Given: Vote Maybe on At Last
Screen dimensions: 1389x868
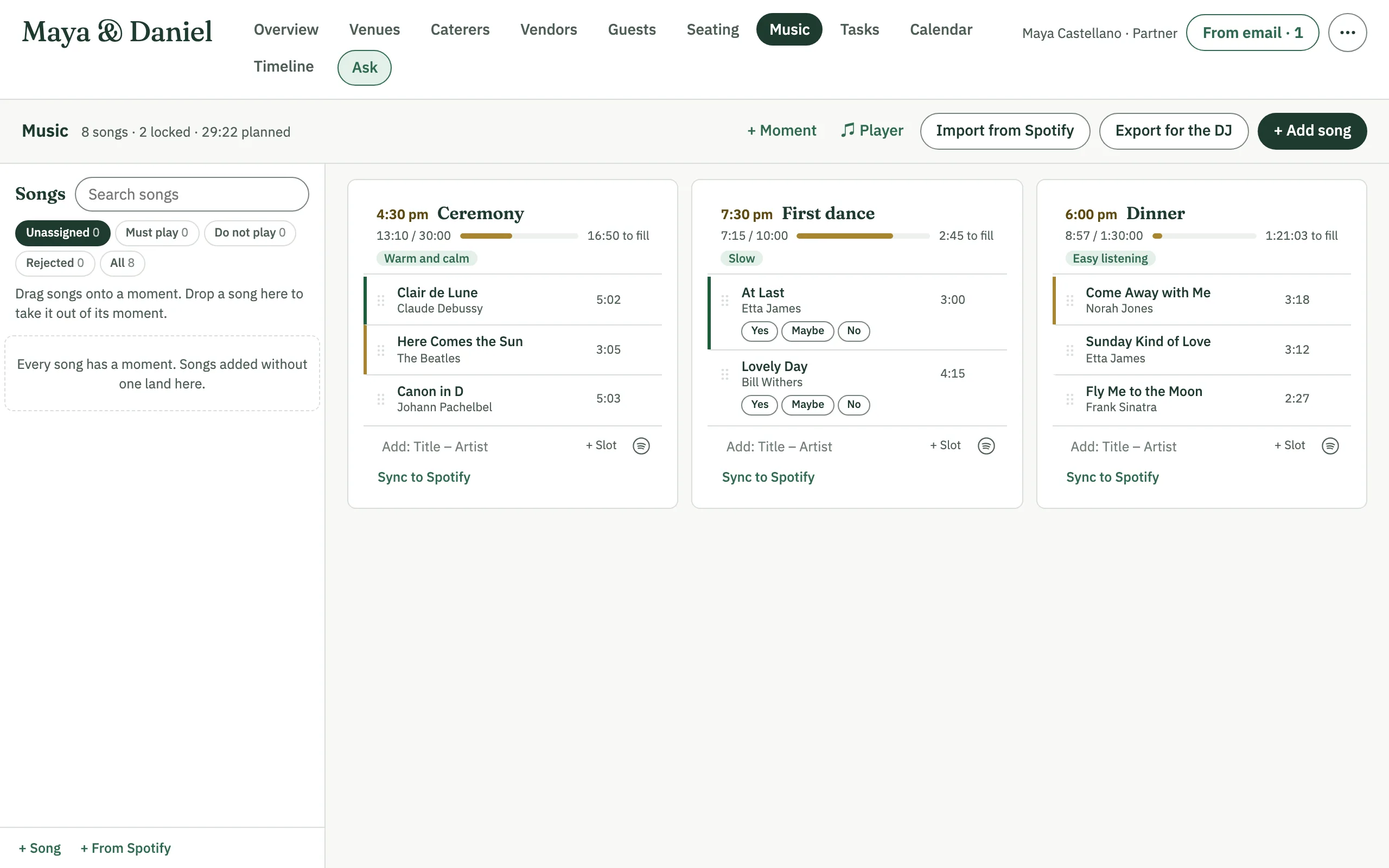Looking at the screenshot, I should 807,331.
